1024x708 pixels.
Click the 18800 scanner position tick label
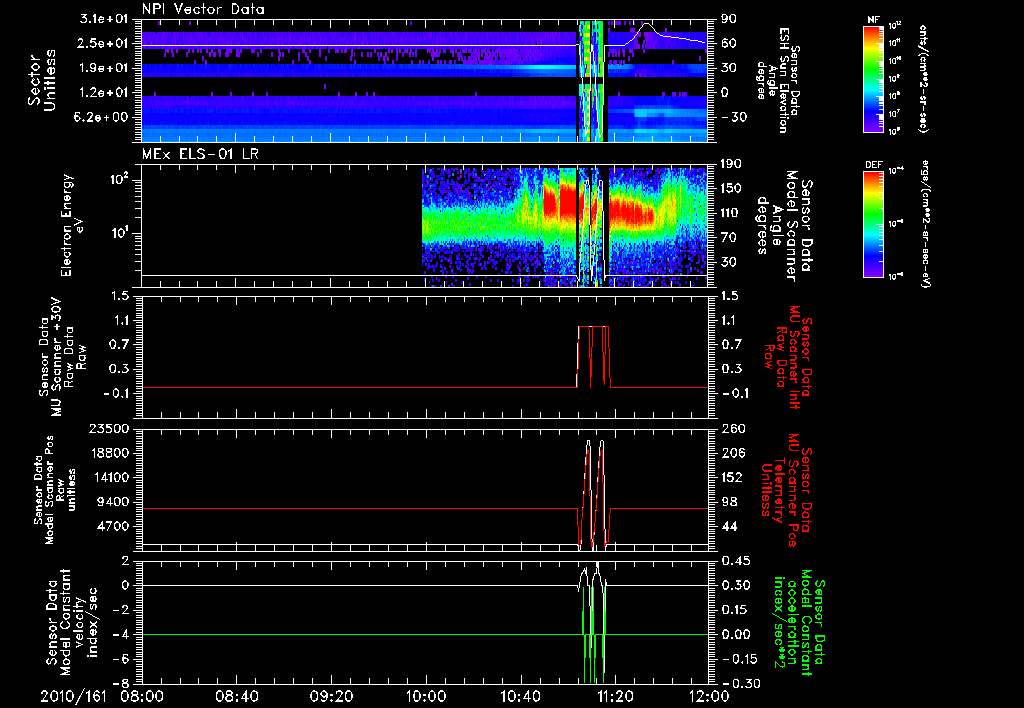(110, 453)
